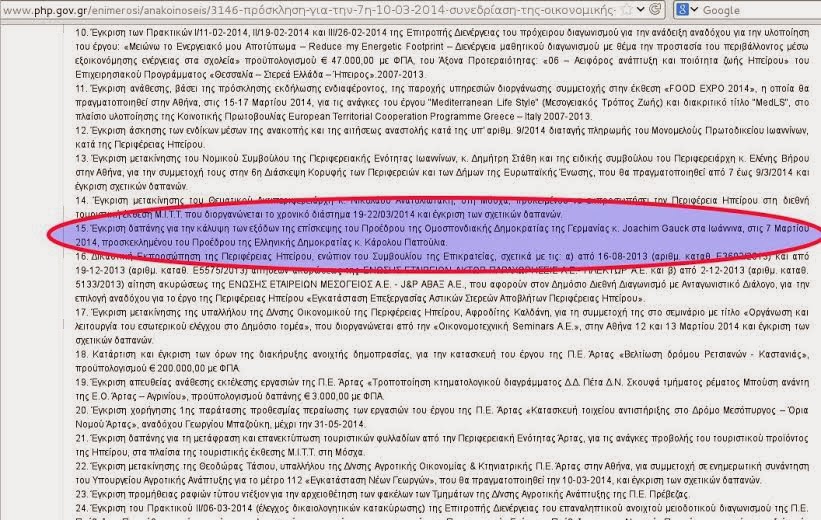The width and height of the screenshot is (821, 520).
Task: Click agenda item 22 about Θεοδώρας Τάσιου travel
Action: (x=442, y=473)
